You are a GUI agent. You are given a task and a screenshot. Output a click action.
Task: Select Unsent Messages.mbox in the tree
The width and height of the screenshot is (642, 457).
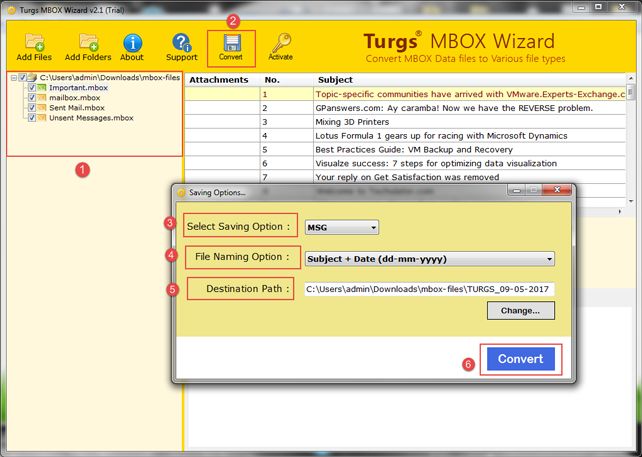tap(91, 118)
